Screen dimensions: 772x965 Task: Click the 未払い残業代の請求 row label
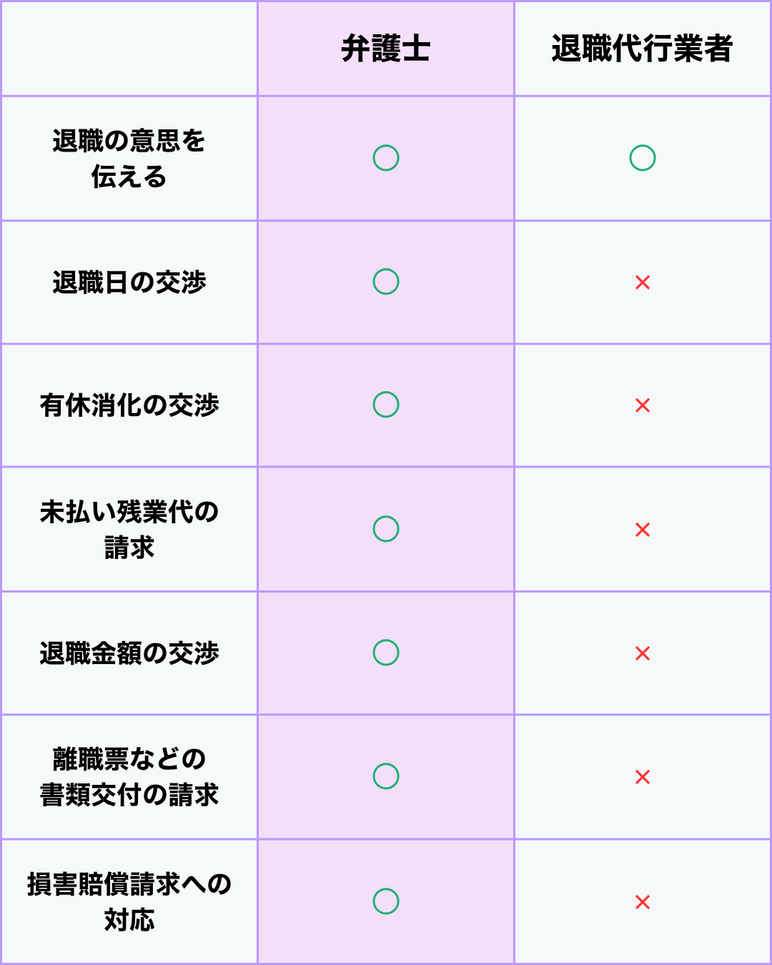pos(129,529)
